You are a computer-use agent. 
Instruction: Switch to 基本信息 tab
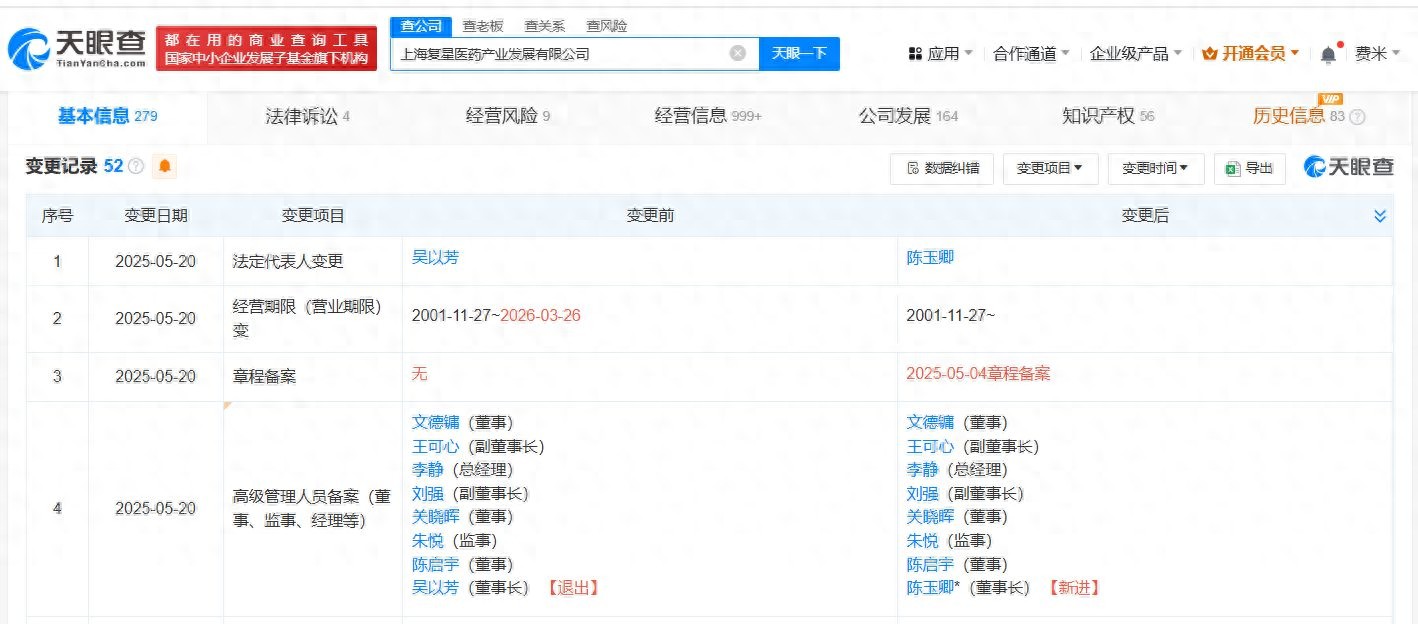coord(107,116)
